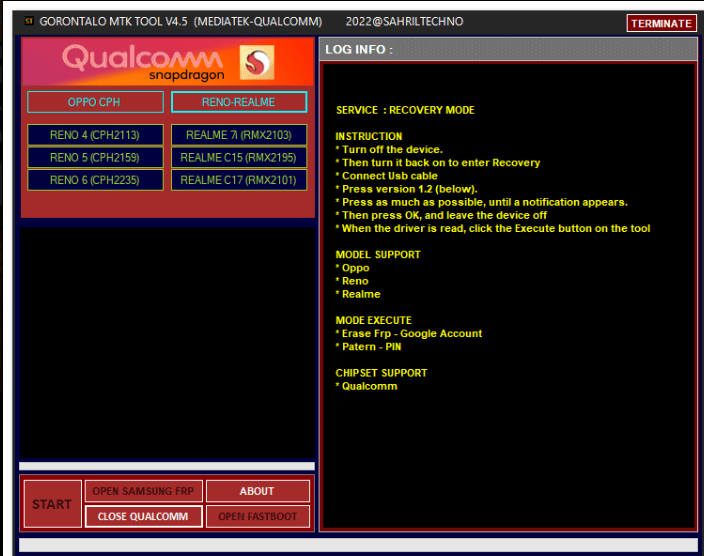Screen dimensions: 704x556
Task: Switch to the OPPO CPH tab
Action: 95,102
